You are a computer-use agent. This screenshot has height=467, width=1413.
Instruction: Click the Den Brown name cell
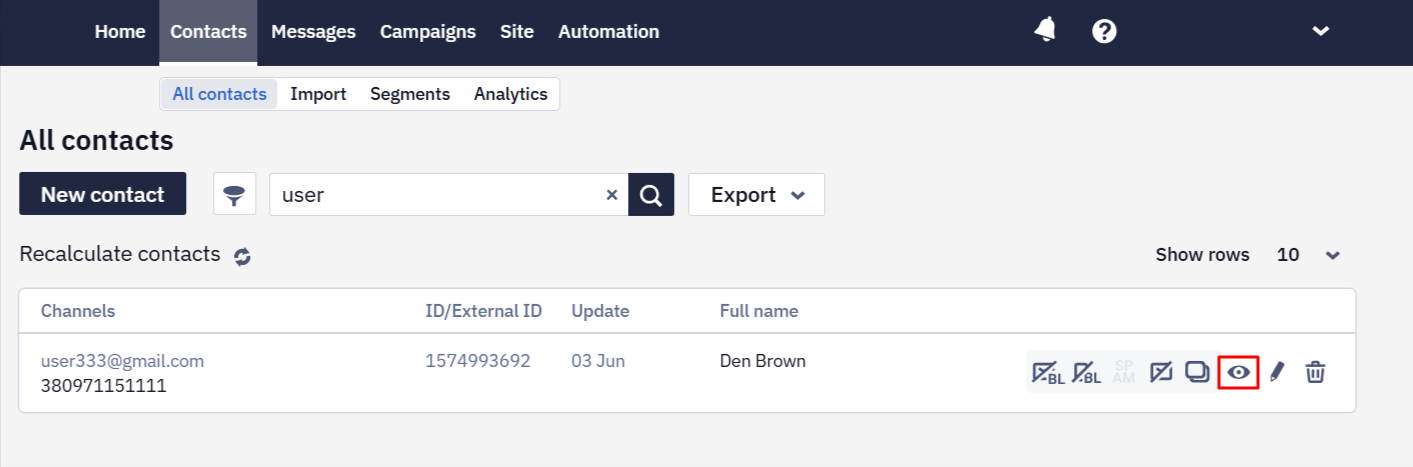(763, 361)
